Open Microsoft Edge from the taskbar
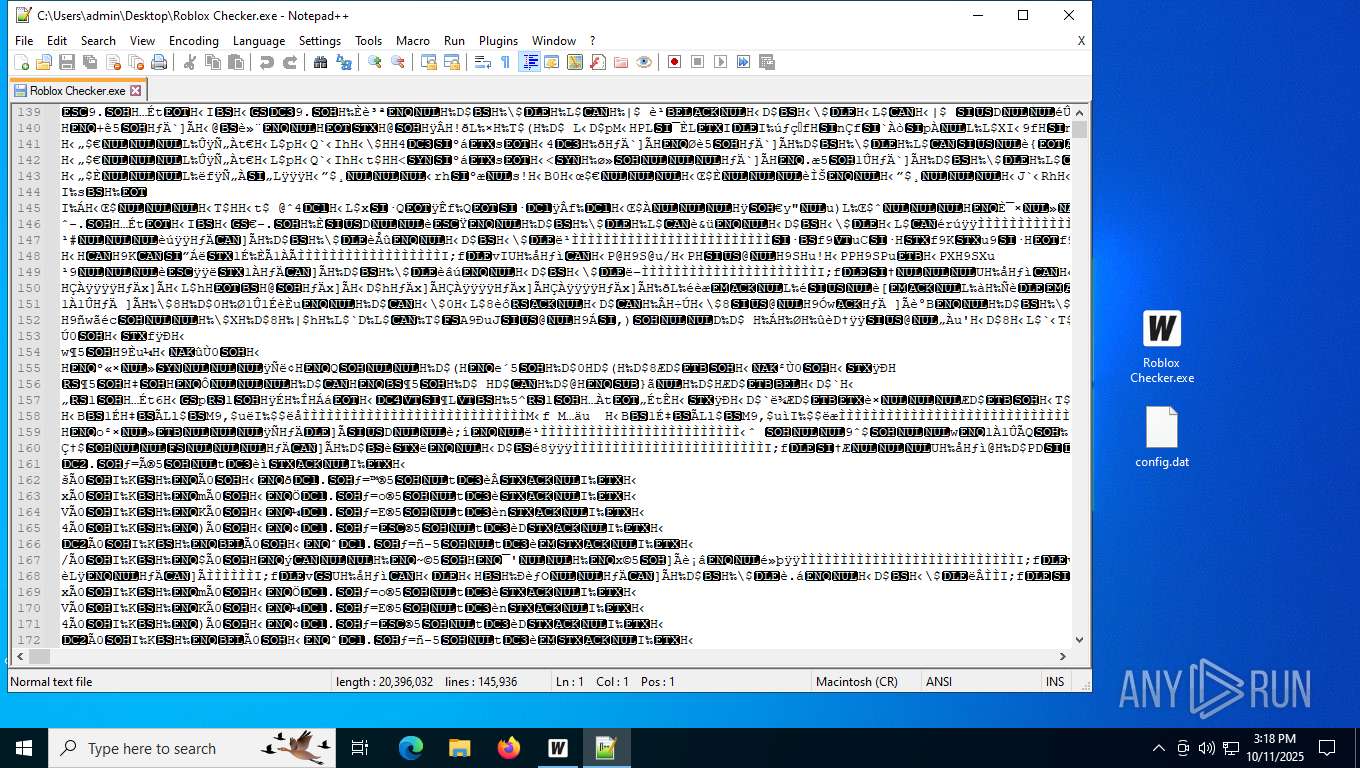 [x=411, y=748]
